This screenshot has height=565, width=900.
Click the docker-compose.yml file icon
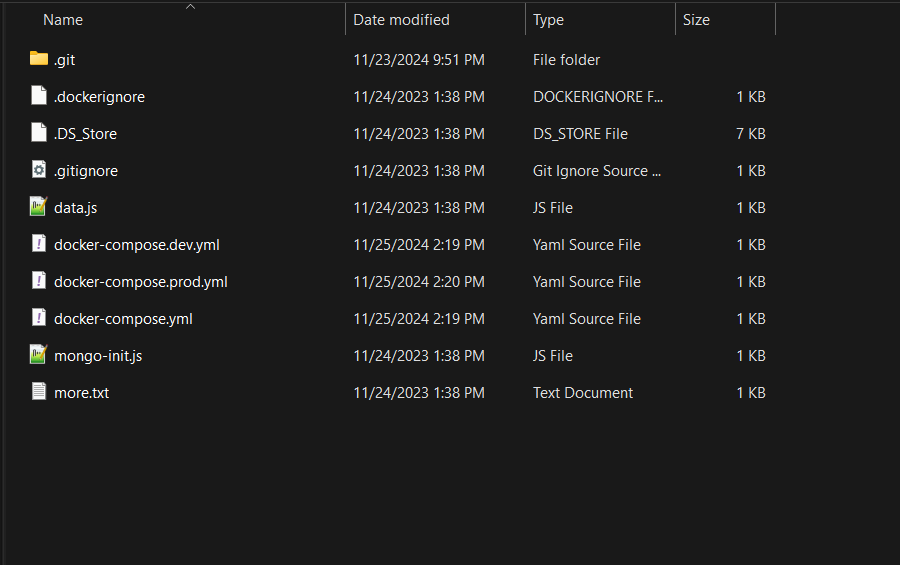39,318
